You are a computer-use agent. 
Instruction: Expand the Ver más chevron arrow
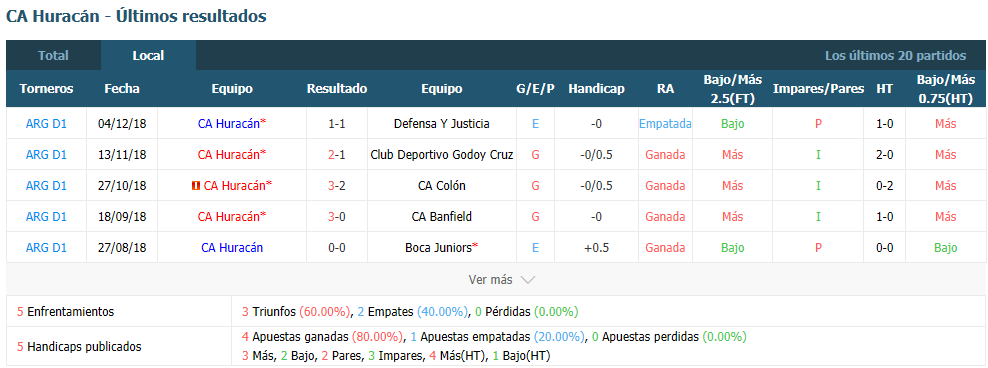coord(528,280)
